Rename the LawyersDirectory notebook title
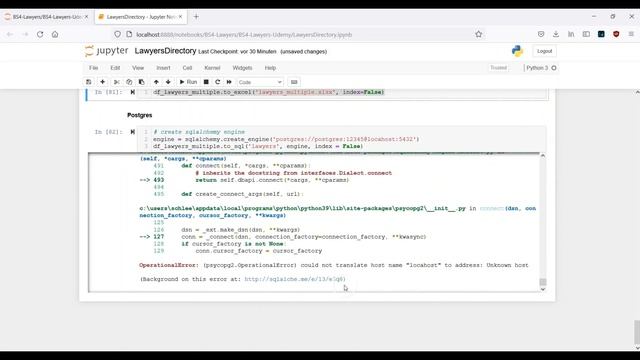This screenshot has height=360, width=640. [x=165, y=51]
